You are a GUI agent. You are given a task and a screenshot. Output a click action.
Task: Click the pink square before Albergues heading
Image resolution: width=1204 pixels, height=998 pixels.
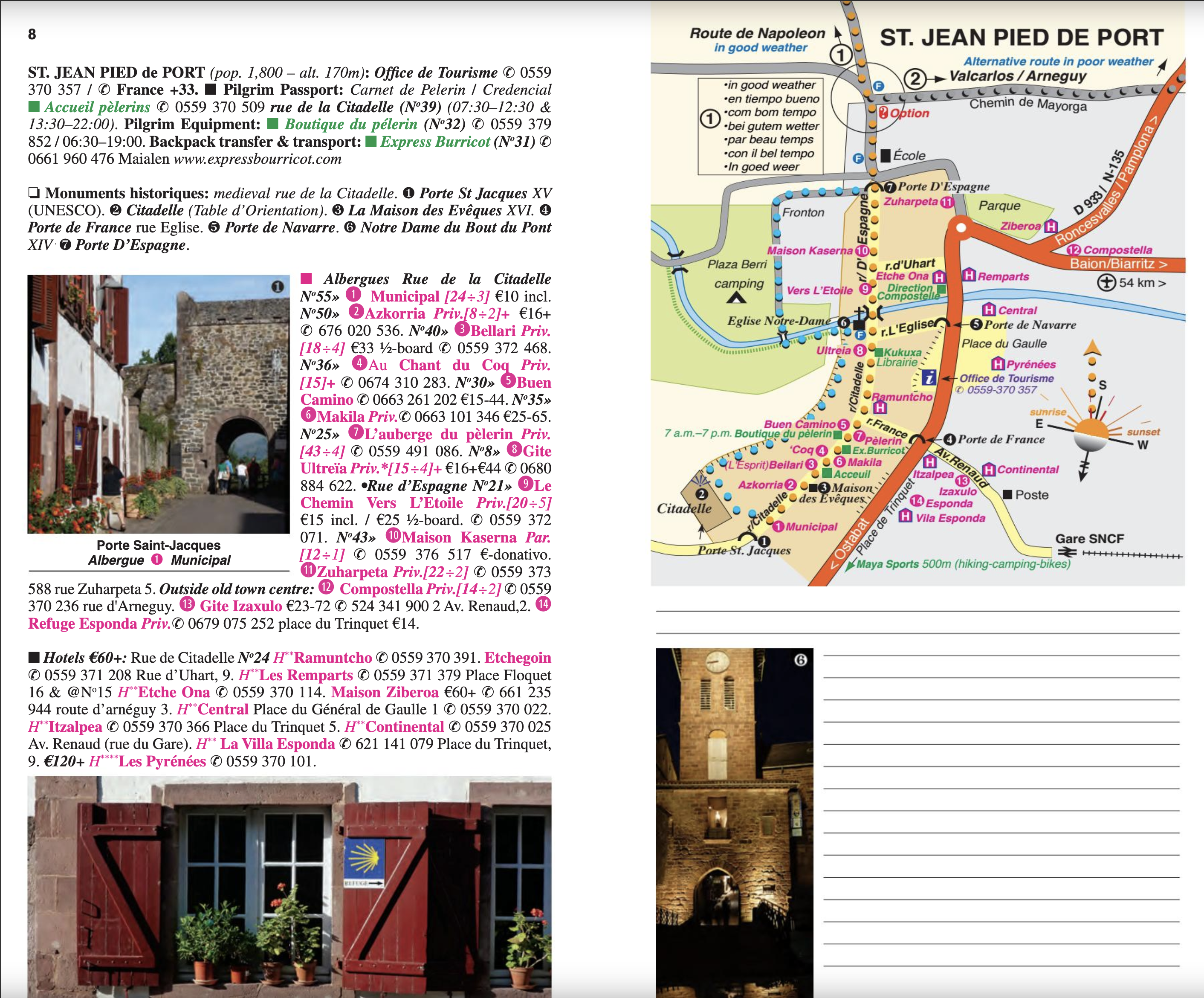tap(306, 279)
